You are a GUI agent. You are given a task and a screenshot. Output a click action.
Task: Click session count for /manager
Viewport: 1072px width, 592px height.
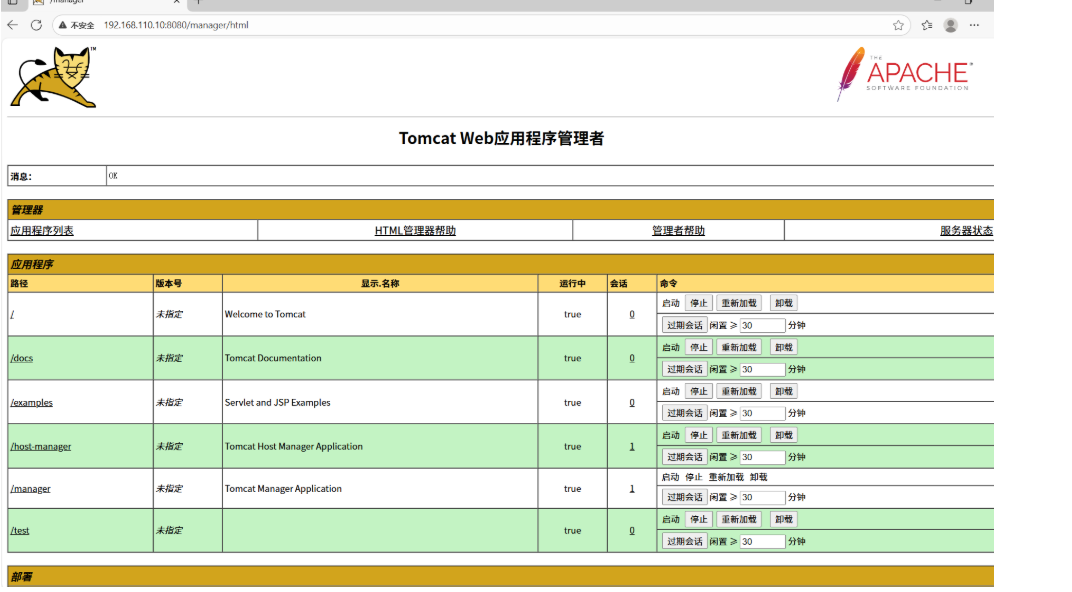tap(632, 489)
